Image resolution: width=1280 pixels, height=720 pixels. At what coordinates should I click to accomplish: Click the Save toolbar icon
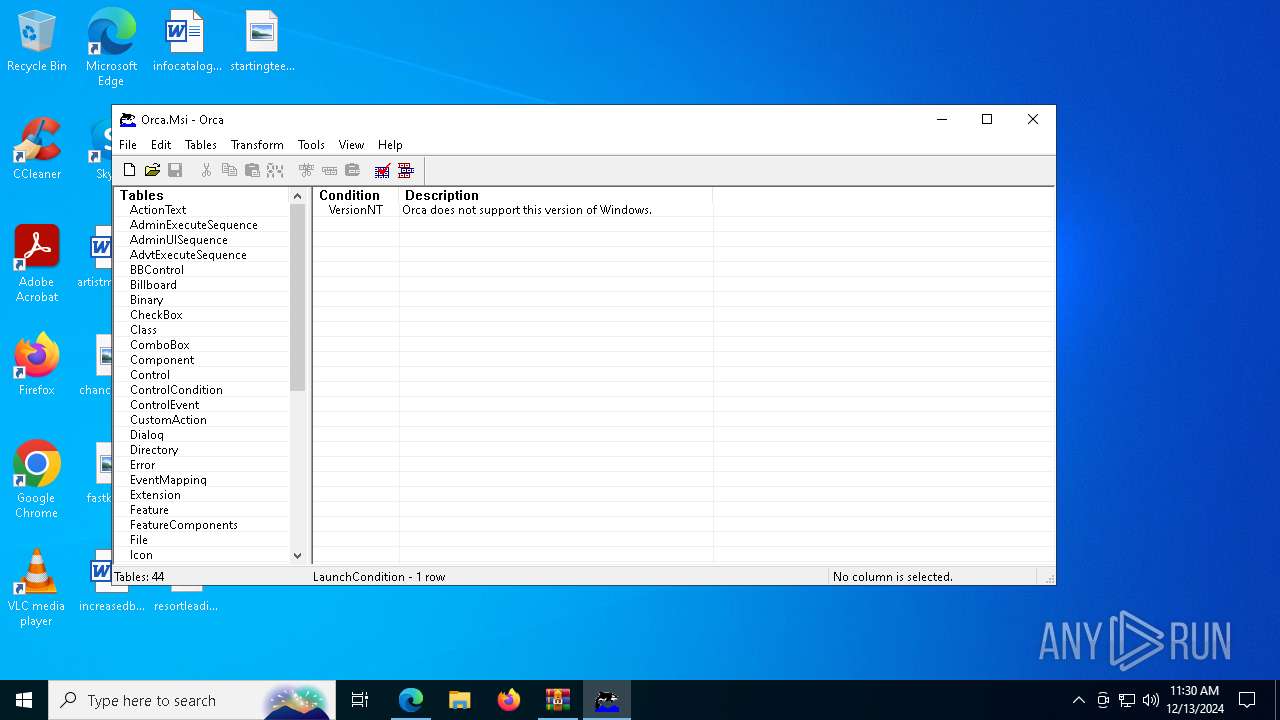[x=175, y=171]
